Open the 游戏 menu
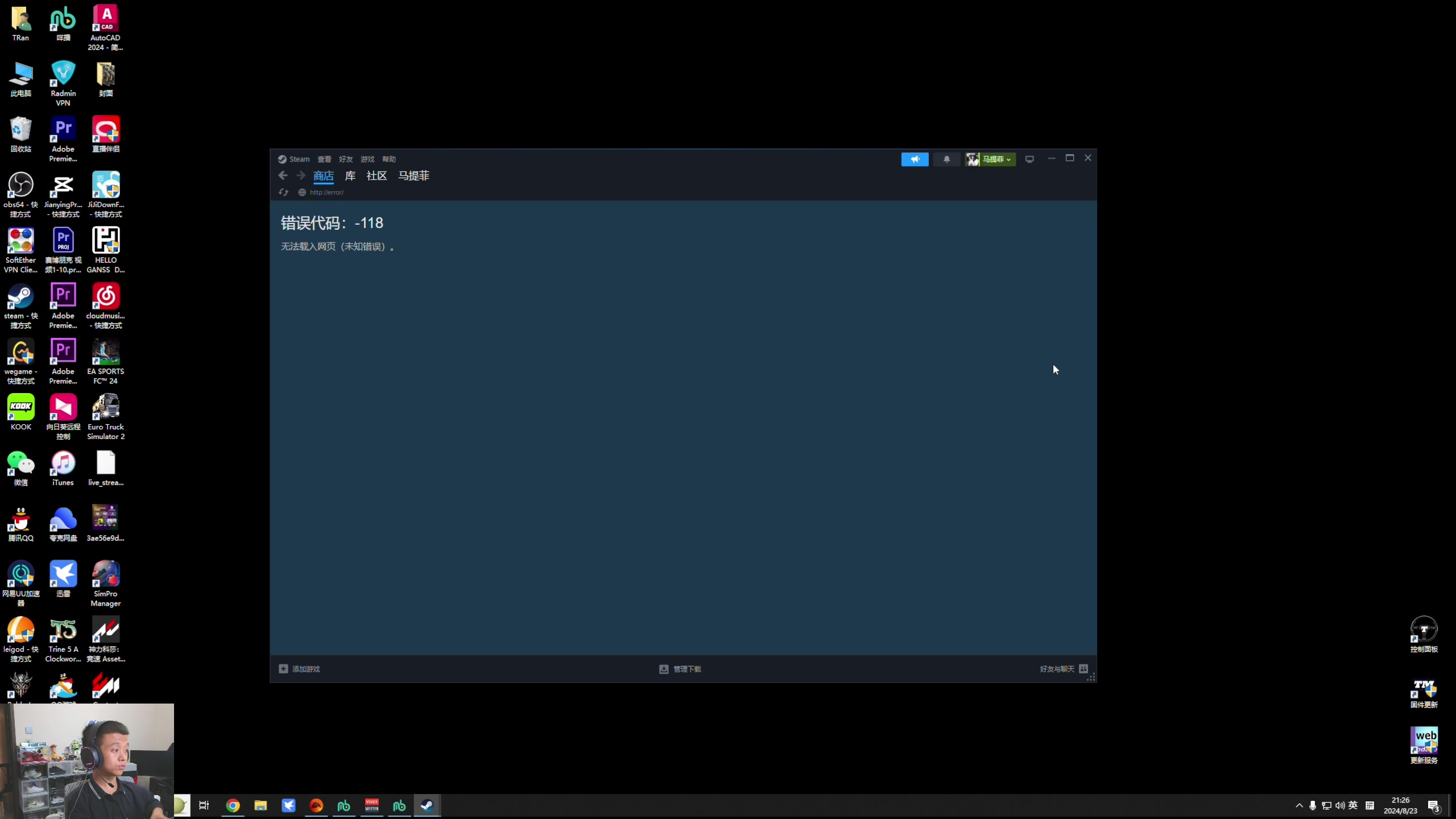 pyautogui.click(x=367, y=159)
